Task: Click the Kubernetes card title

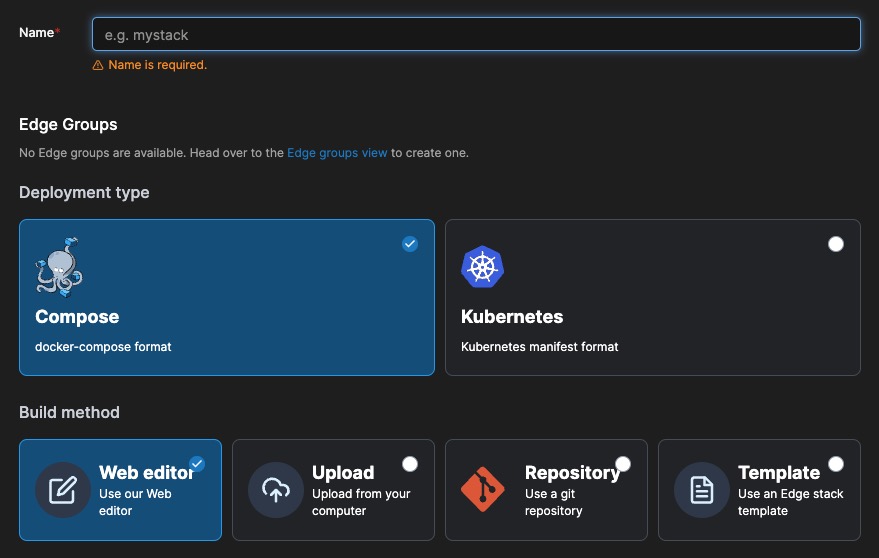Action: 512,317
